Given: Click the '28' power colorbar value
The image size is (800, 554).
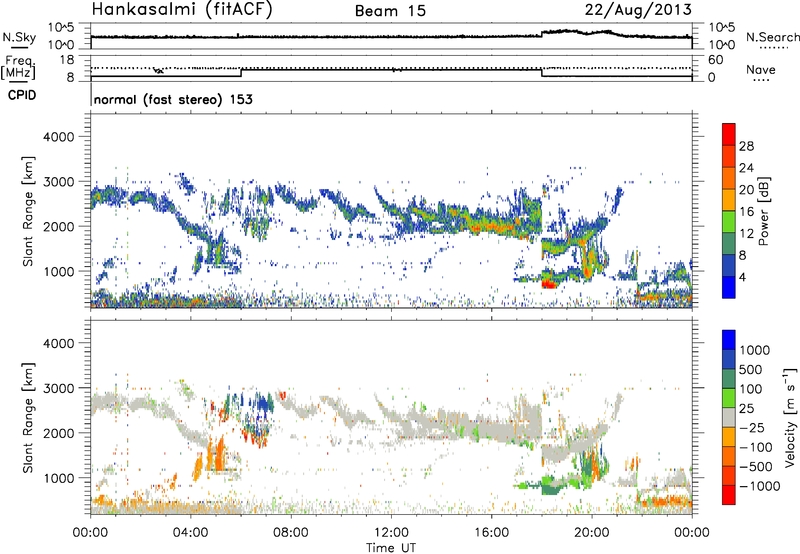Looking at the screenshot, I should [746, 146].
